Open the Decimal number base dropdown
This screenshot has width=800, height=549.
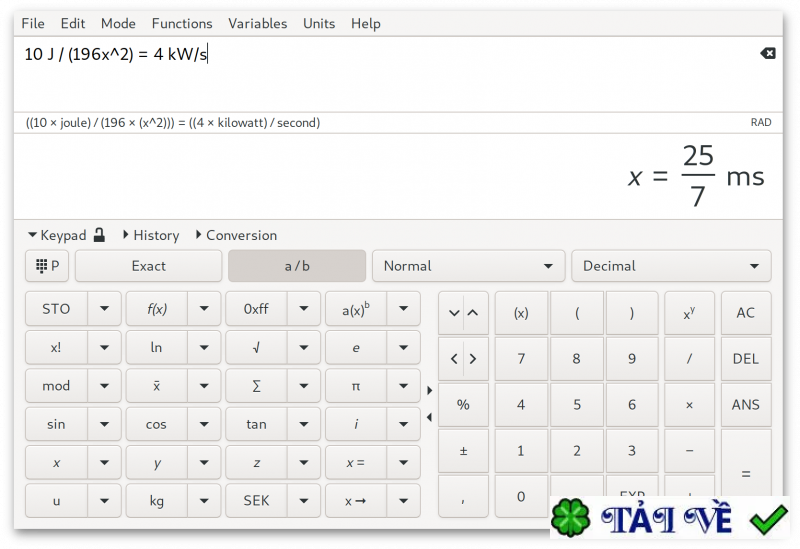(671, 266)
